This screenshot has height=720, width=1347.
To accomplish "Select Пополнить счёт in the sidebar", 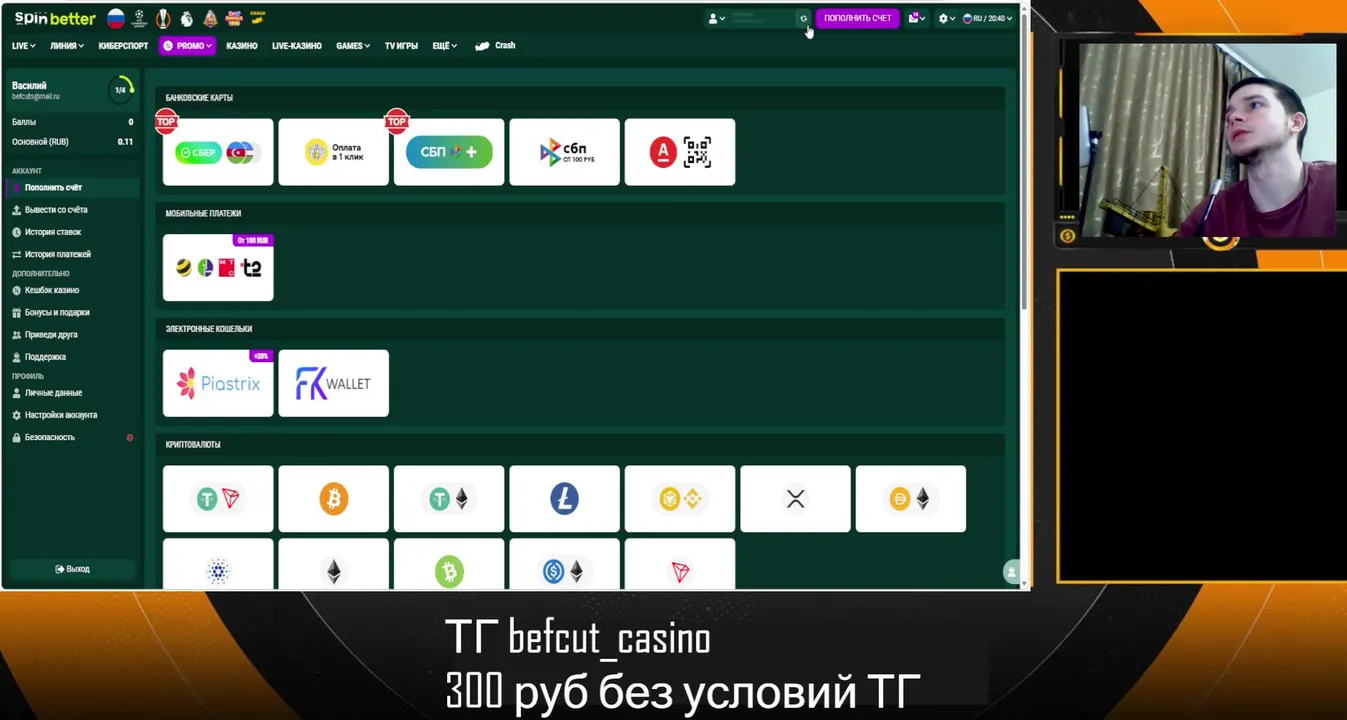I will (72, 188).
